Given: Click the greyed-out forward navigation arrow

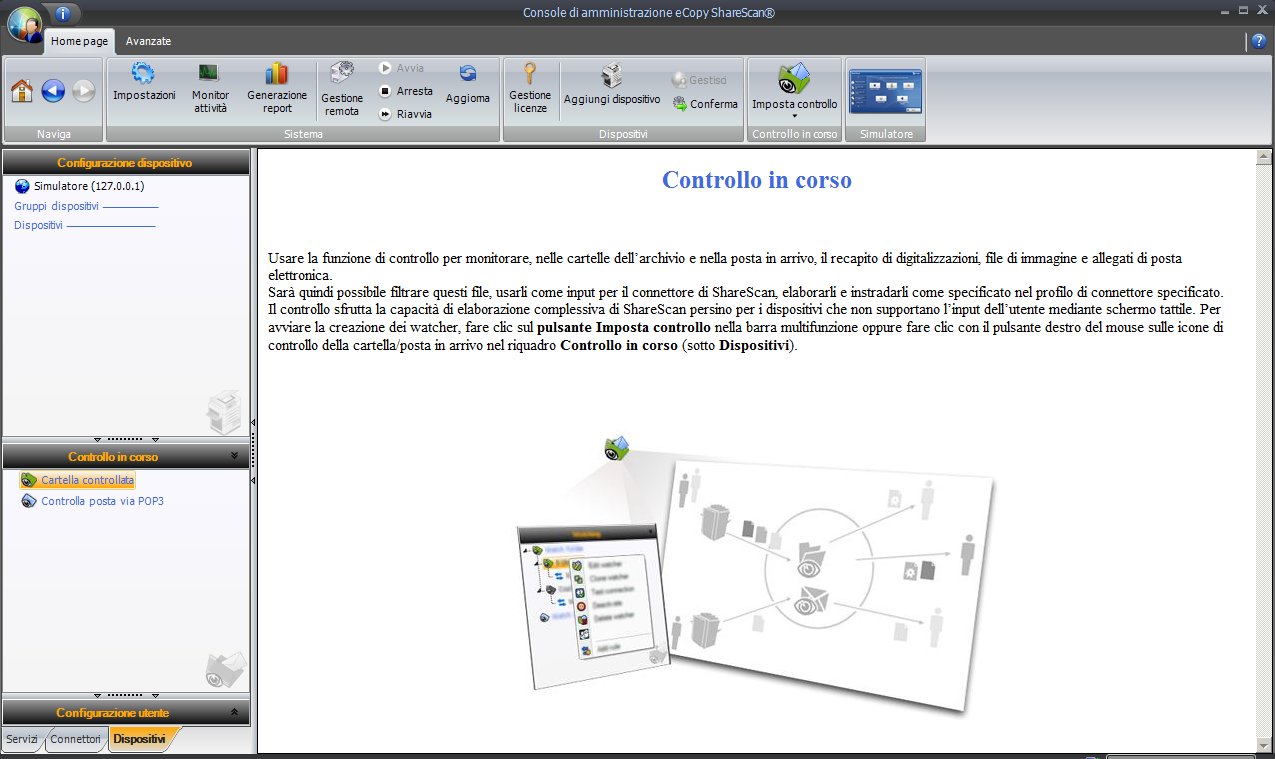Looking at the screenshot, I should pos(83,91).
